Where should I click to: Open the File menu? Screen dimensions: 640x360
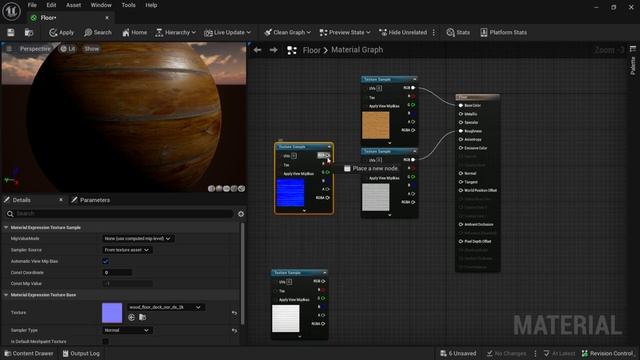[x=32, y=5]
